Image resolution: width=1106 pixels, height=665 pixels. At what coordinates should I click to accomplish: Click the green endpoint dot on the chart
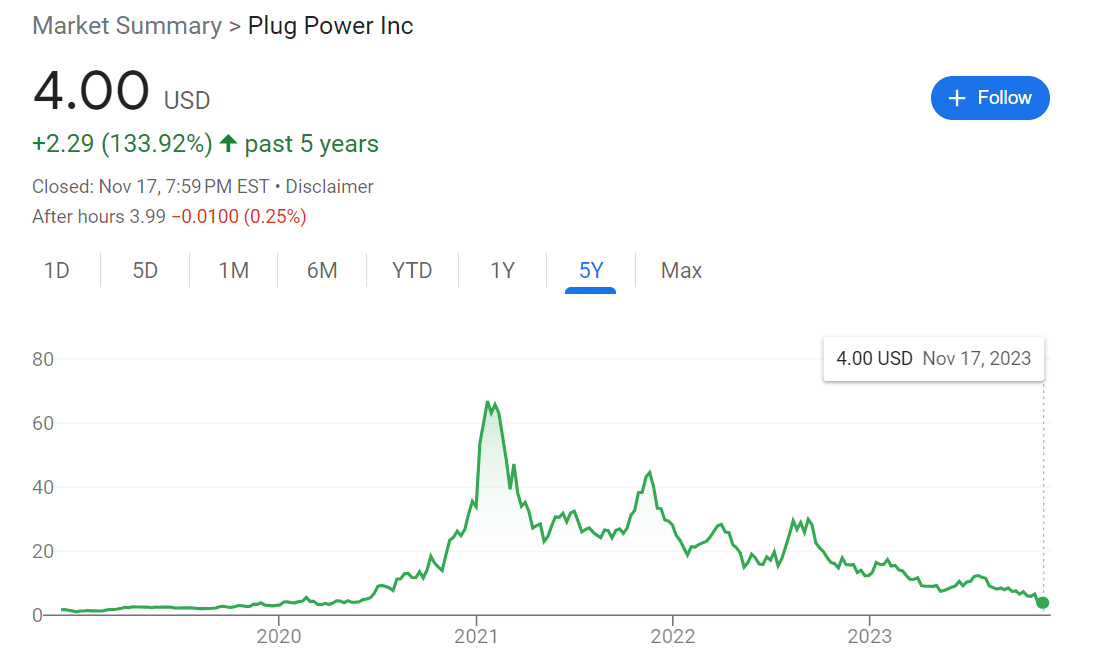coord(1043,602)
